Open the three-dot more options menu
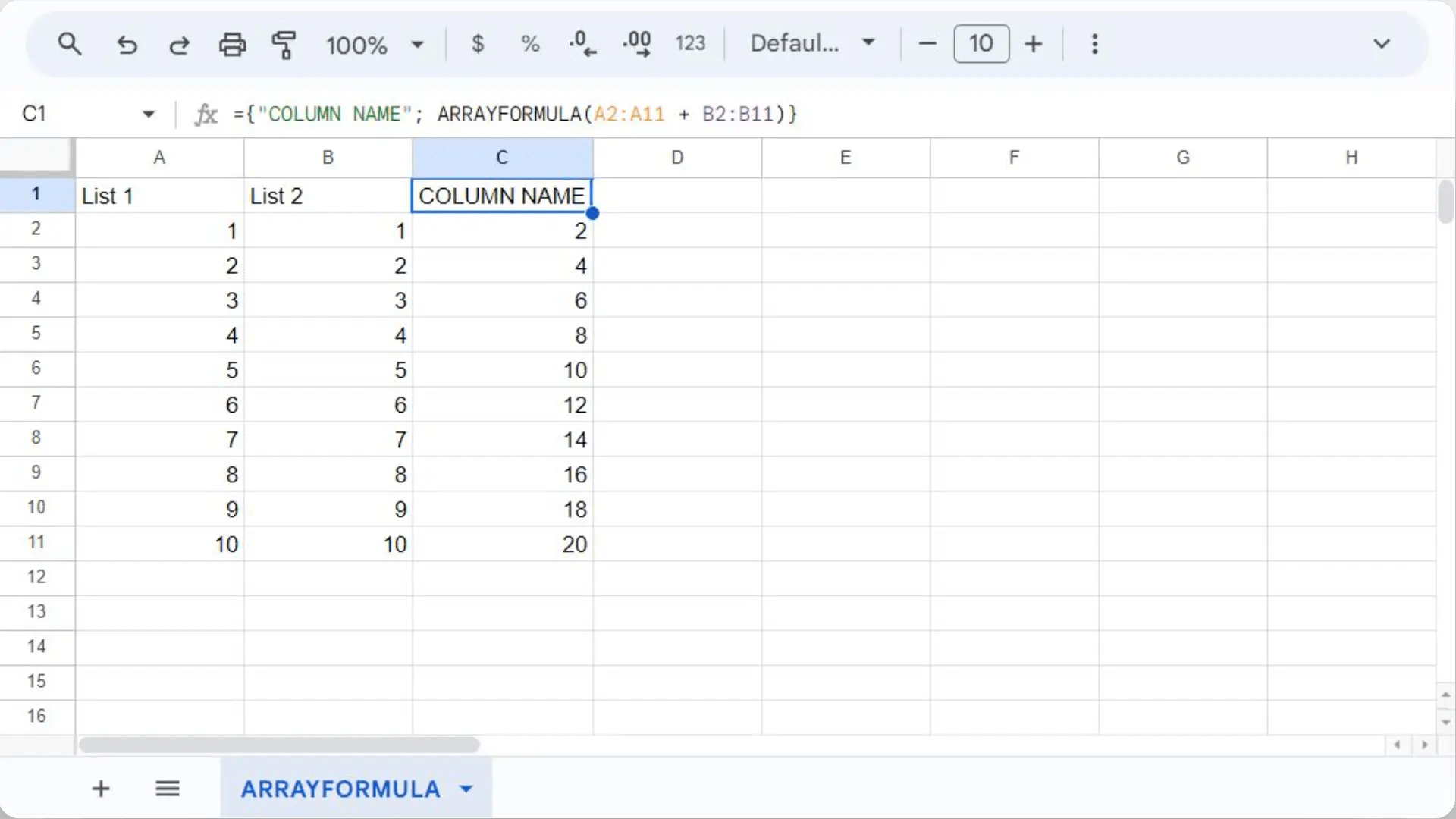1456x819 pixels. tap(1094, 44)
